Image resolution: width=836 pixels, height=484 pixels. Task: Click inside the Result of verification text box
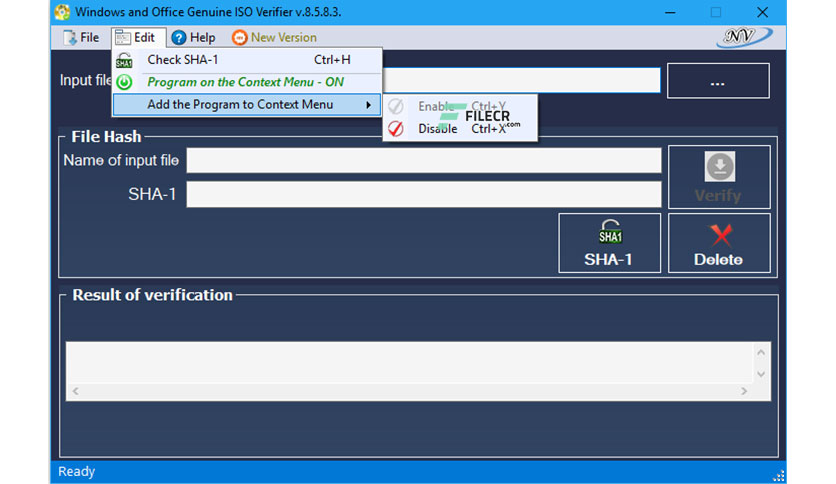coord(409,362)
